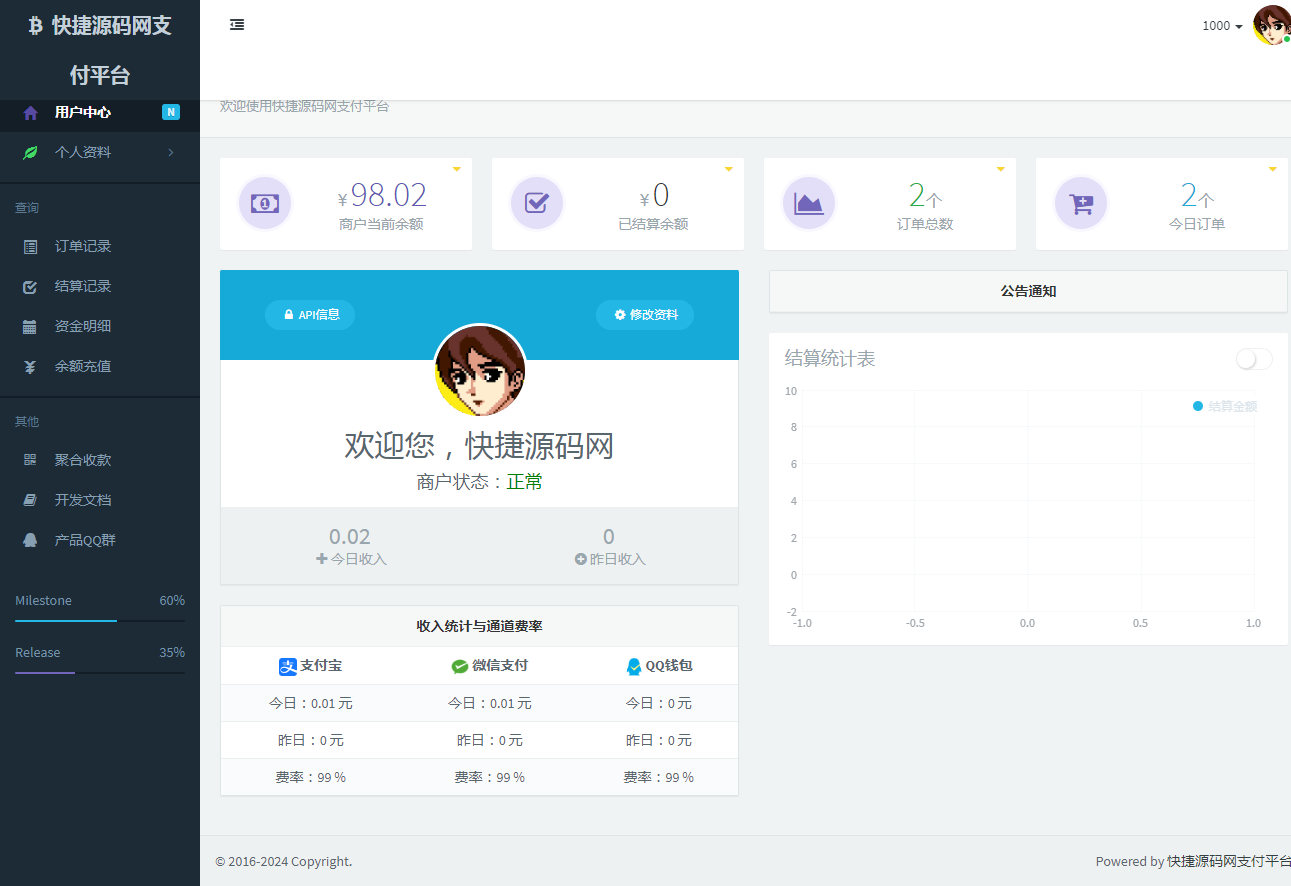Viewport: 1291px width, 886px height.
Task: Open dropdown arrow on 商户当前余额 card
Action: coord(457,169)
